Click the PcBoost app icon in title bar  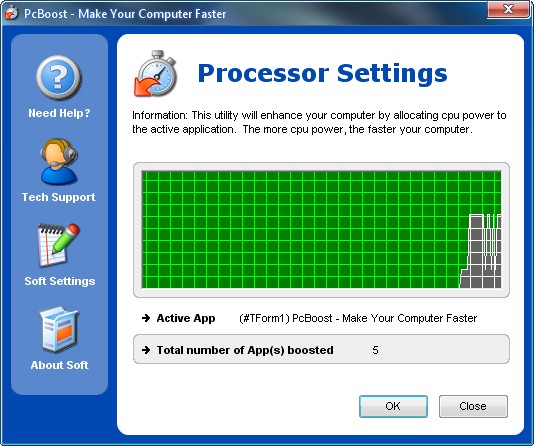(12, 13)
